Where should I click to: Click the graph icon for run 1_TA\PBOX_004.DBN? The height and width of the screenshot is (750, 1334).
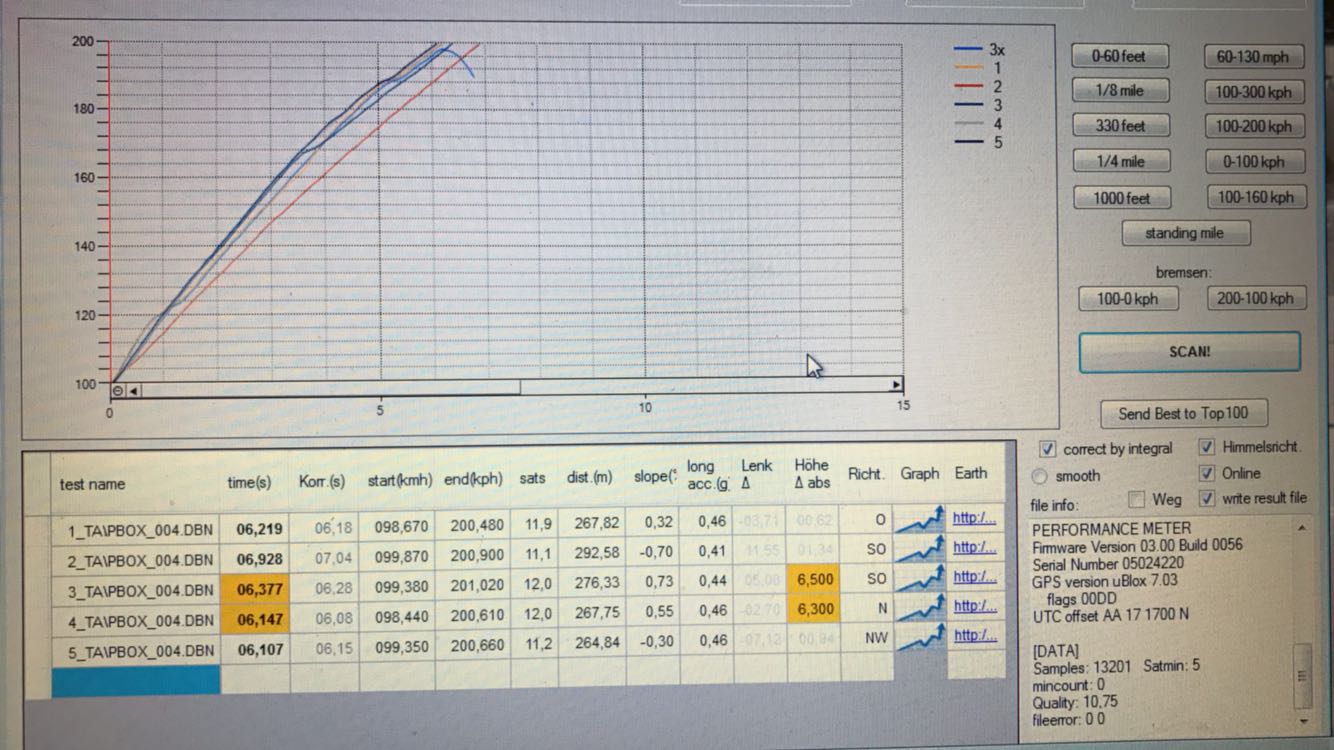point(919,521)
